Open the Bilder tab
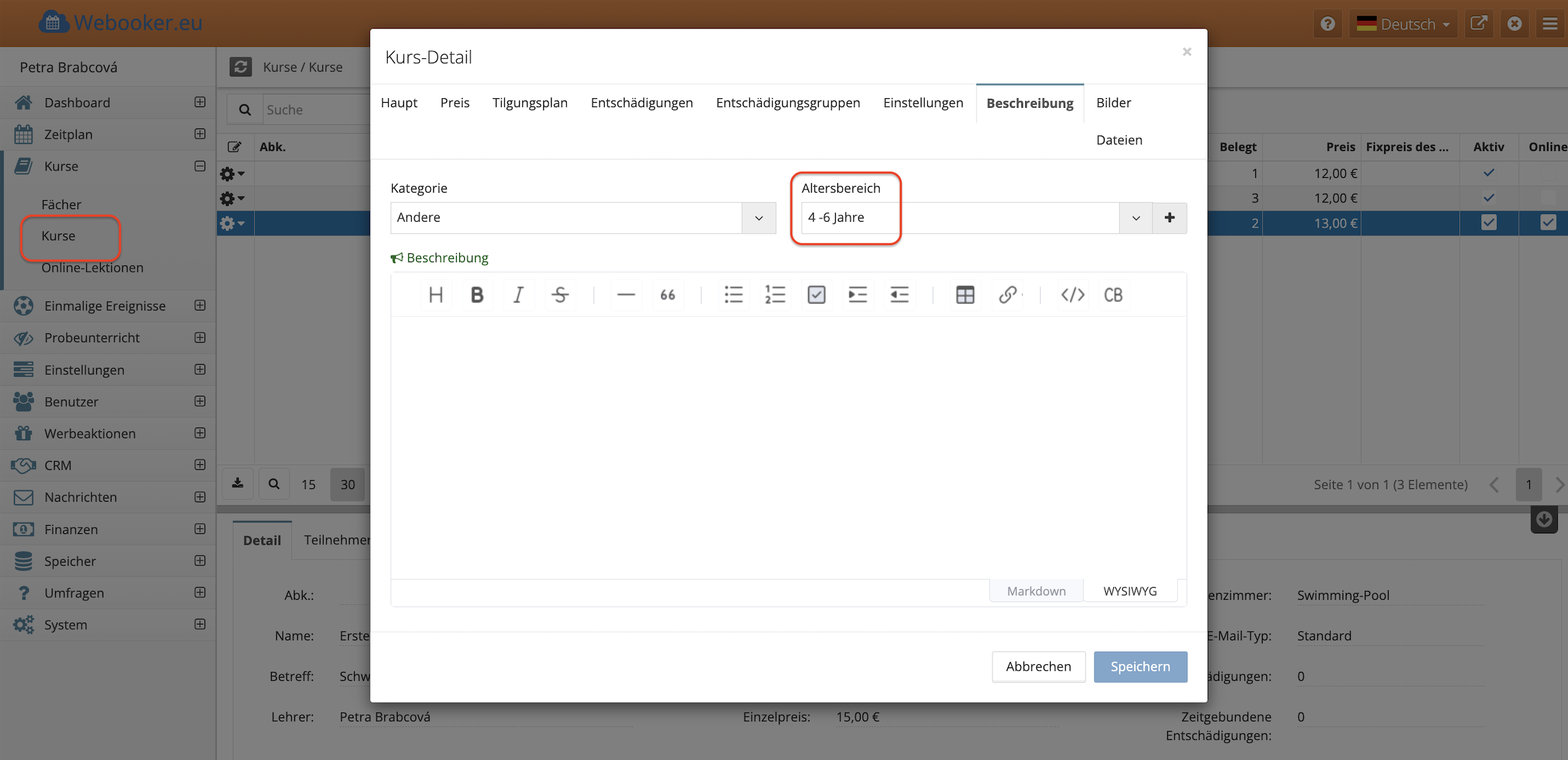 [1113, 103]
